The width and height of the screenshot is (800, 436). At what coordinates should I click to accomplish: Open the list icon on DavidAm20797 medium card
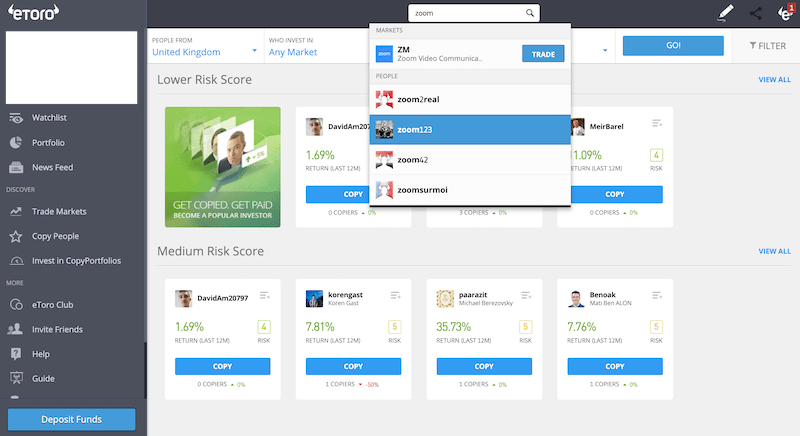tap(264, 295)
